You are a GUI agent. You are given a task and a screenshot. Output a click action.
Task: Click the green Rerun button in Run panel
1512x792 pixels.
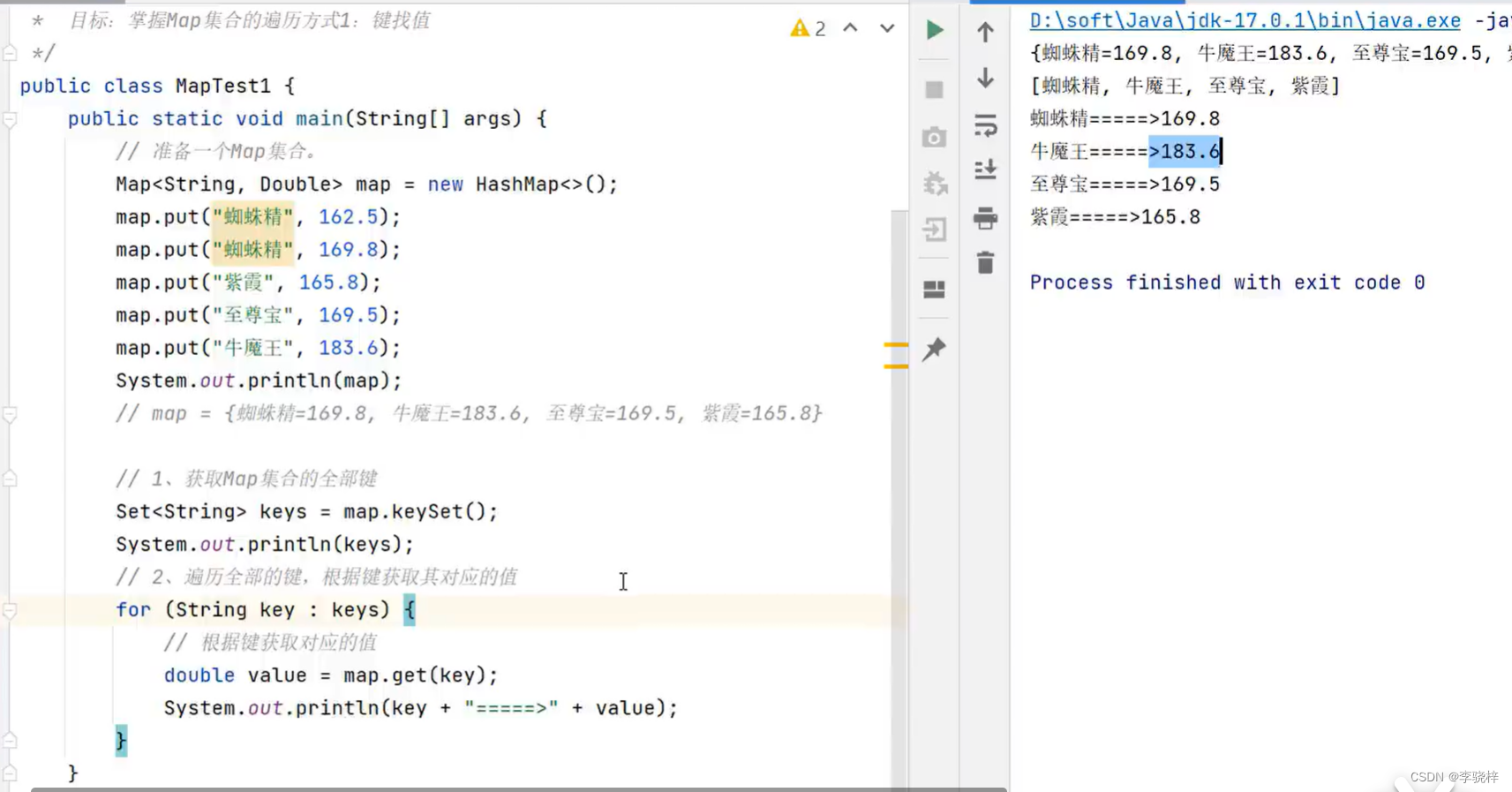coord(935,30)
